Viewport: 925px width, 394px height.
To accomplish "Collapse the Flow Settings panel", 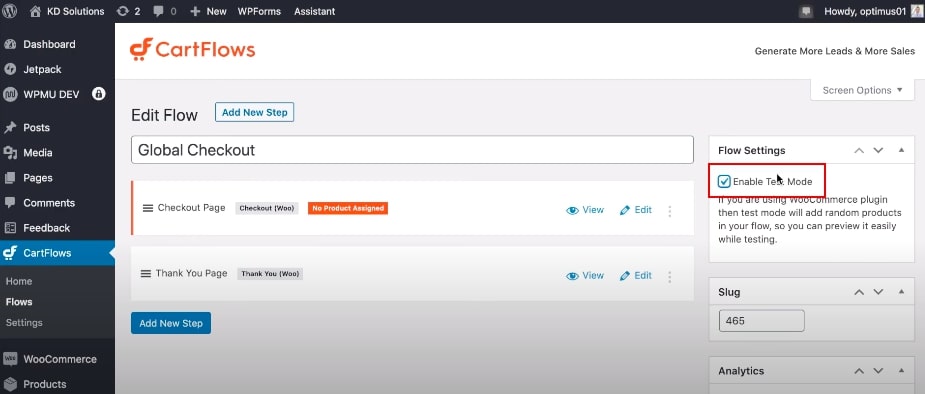I will [901, 150].
